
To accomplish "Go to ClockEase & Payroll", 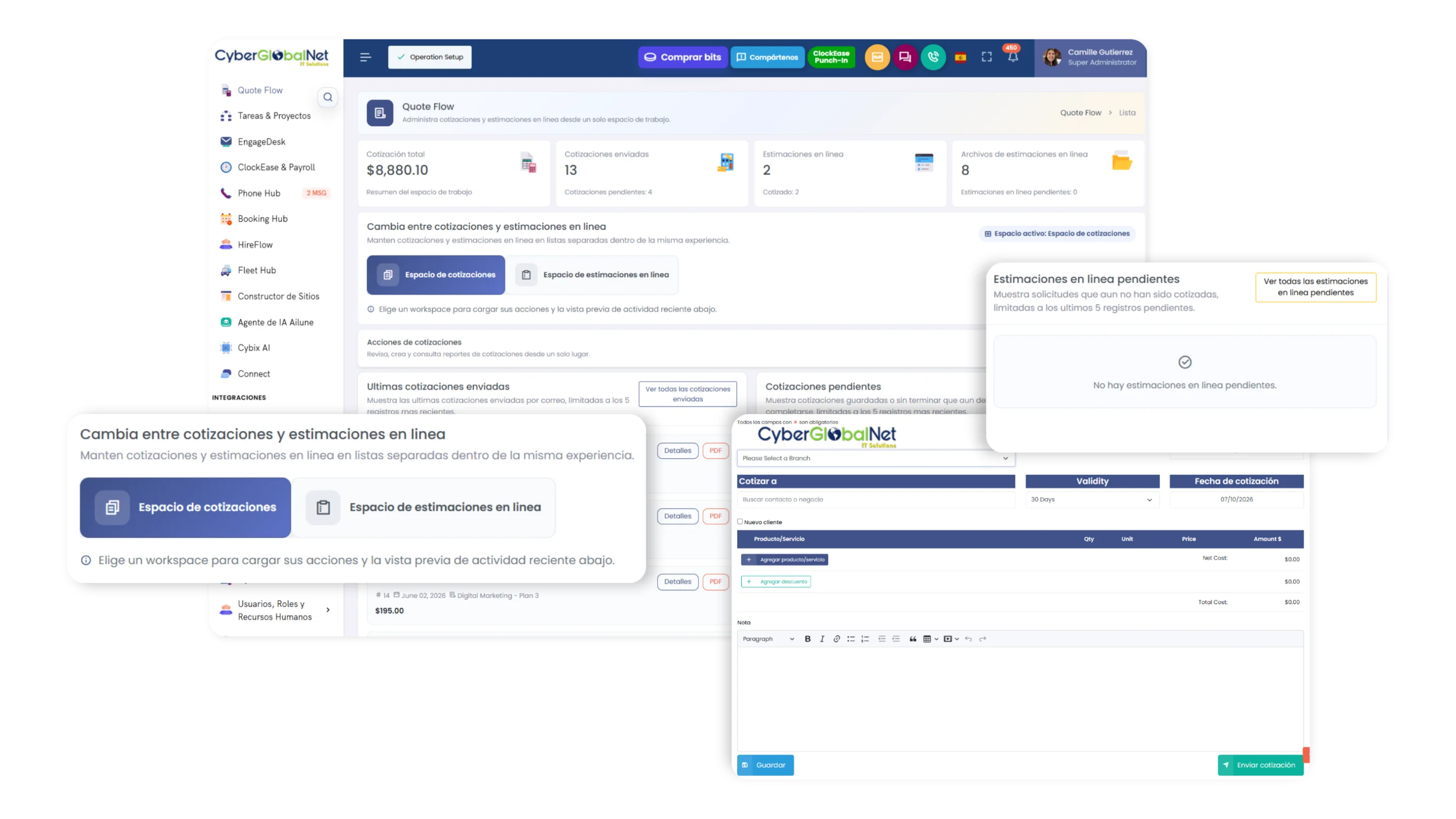I will click(276, 167).
